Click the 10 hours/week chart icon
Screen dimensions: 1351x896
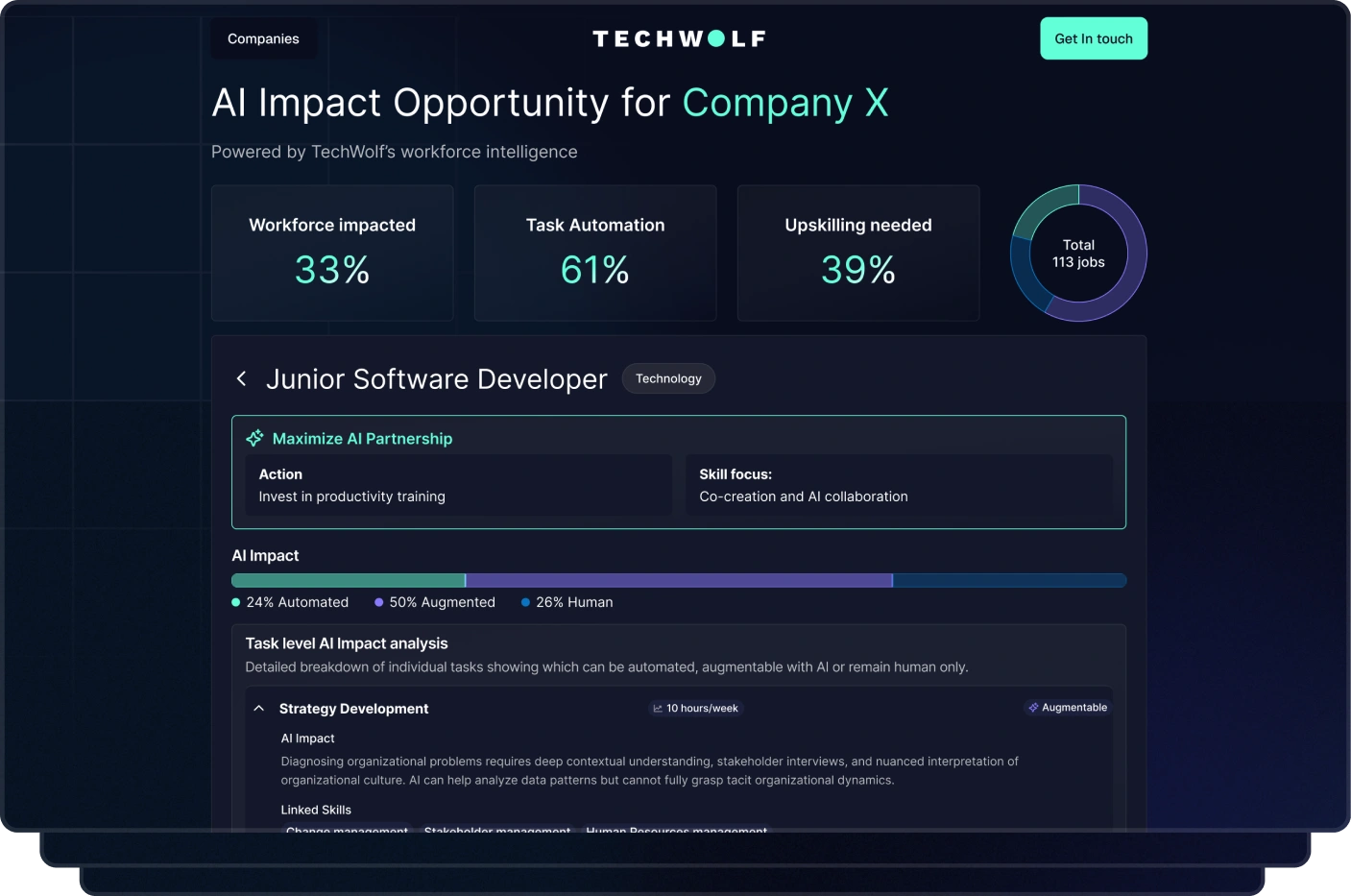pos(658,708)
